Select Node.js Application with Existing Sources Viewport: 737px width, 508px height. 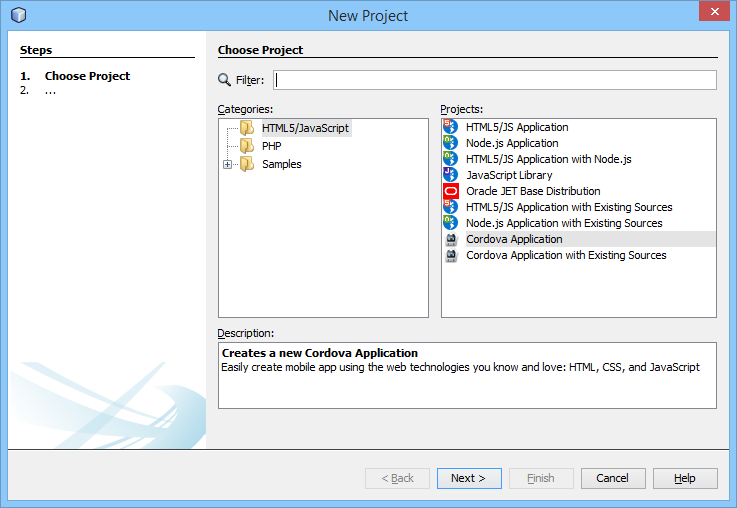563,223
